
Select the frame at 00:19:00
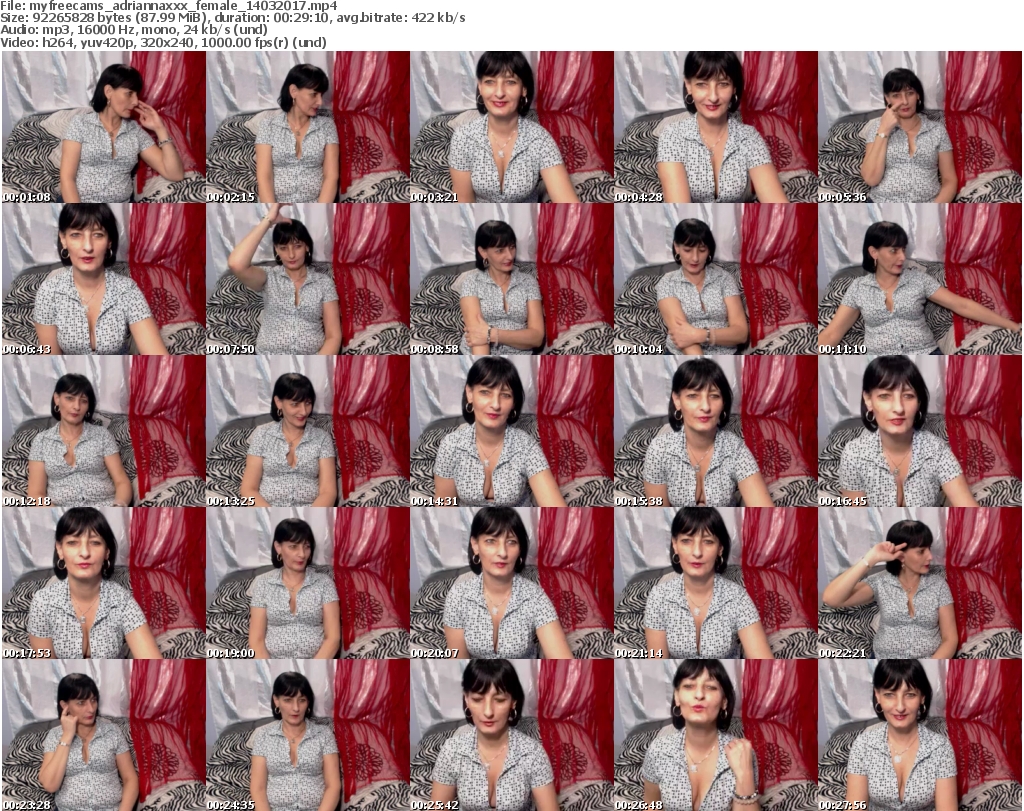[x=308, y=583]
